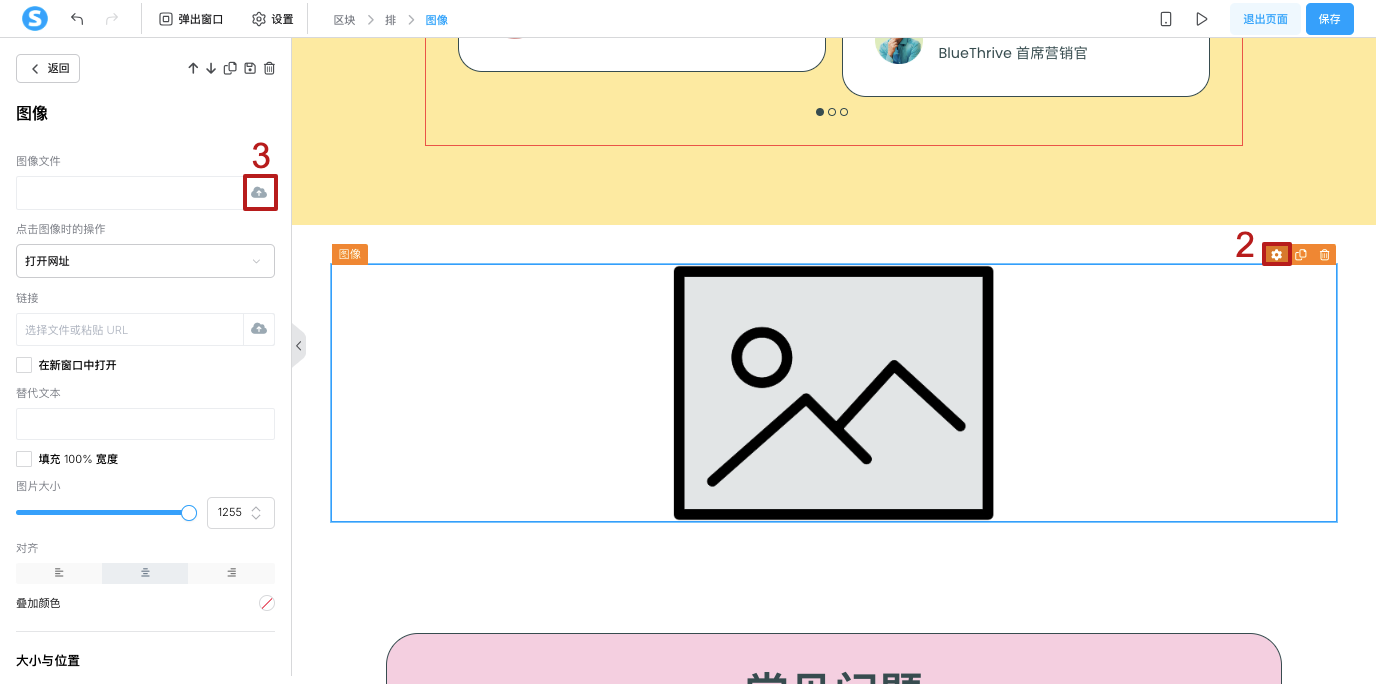Click the Systeme S logo
Screen dimensions: 1376x684
(35, 18)
